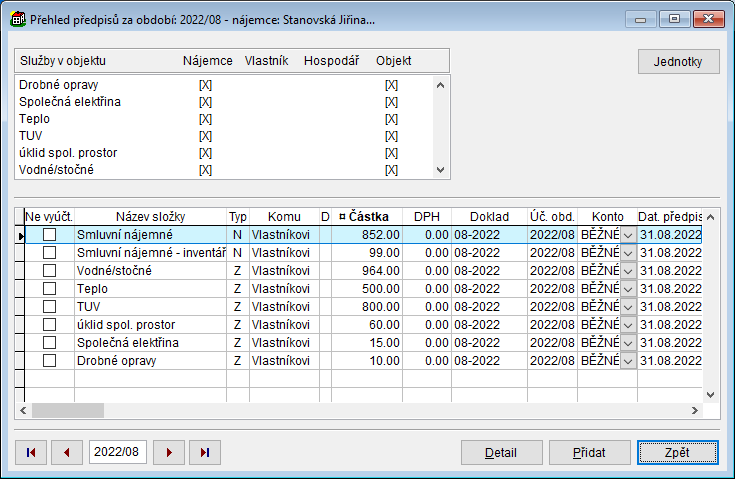The width and height of the screenshot is (735, 479).
Task: Open Konto dropdown for TUV row
Action: coord(628,306)
